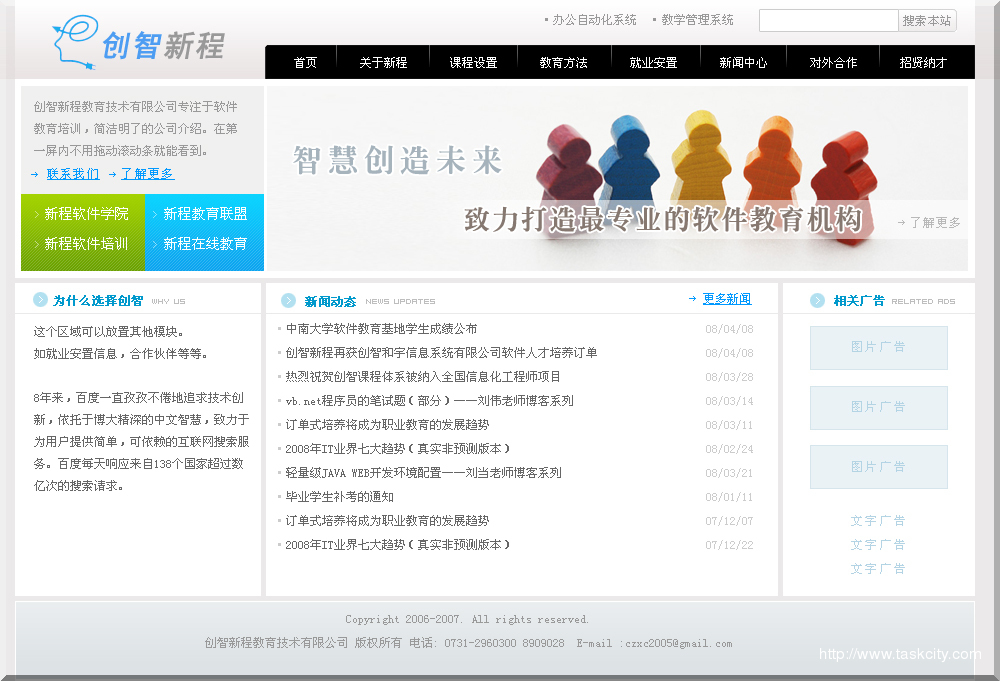
Task: Click the first 图片广告 placeholder swatch
Action: [x=878, y=347]
